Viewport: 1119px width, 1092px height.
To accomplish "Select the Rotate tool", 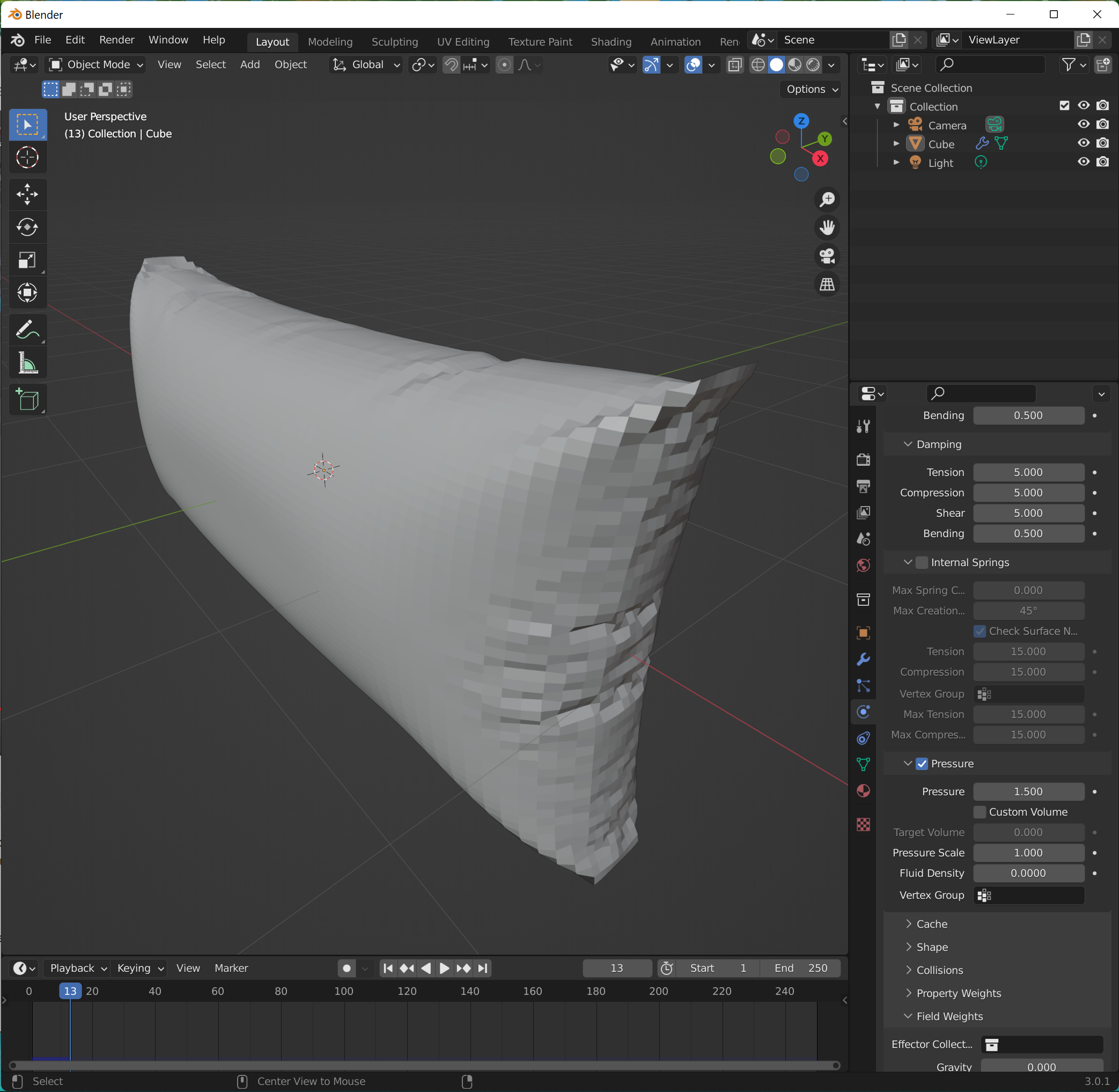I will [x=27, y=227].
